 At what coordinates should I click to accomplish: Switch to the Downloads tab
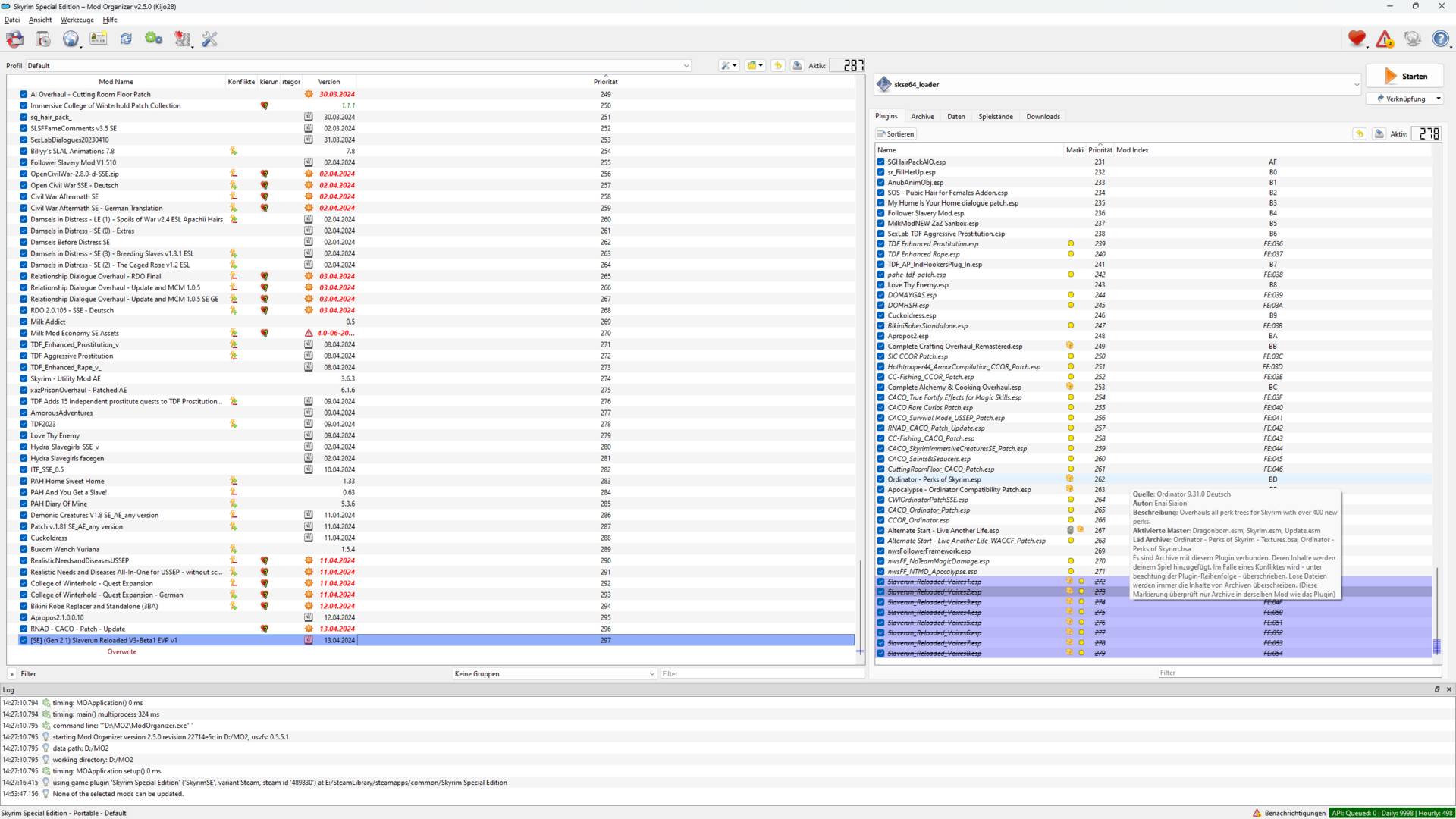pos(1043,117)
